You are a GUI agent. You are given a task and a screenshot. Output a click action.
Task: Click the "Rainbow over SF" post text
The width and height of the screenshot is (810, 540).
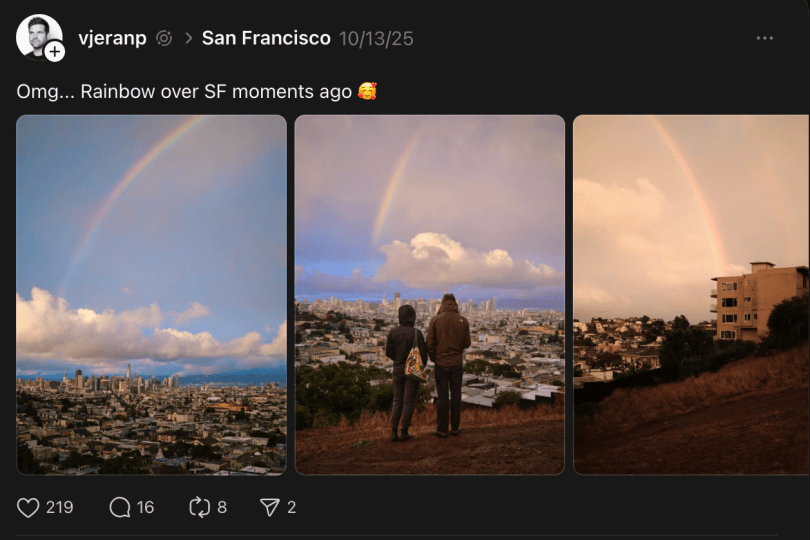[185, 91]
